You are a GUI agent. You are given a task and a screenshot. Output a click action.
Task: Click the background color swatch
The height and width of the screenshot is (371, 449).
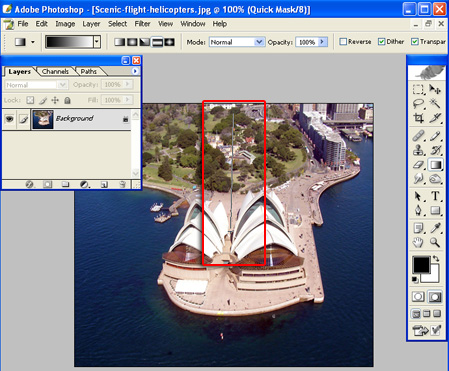pos(433,277)
